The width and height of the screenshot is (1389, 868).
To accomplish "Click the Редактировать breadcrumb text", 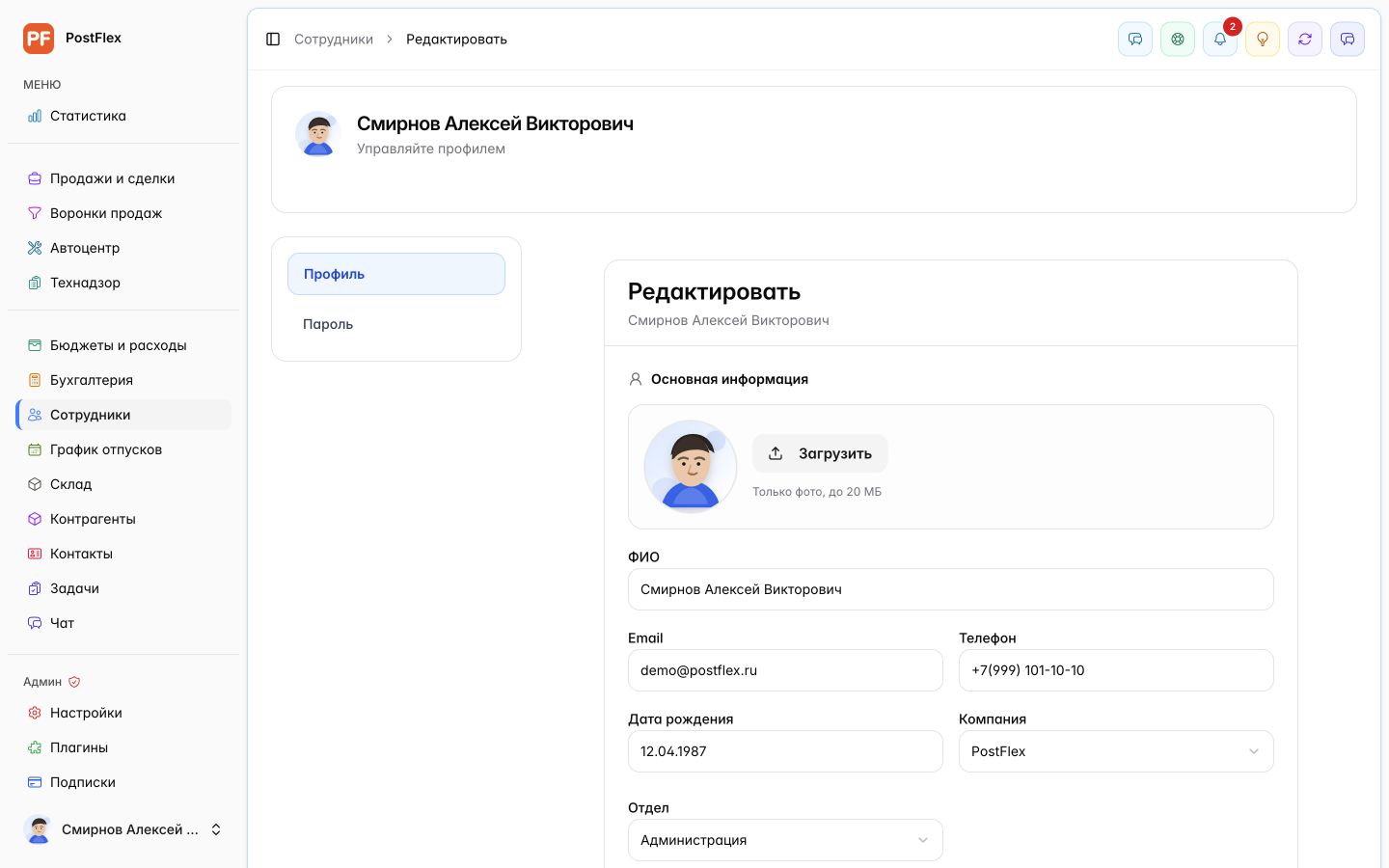I will tap(456, 40).
